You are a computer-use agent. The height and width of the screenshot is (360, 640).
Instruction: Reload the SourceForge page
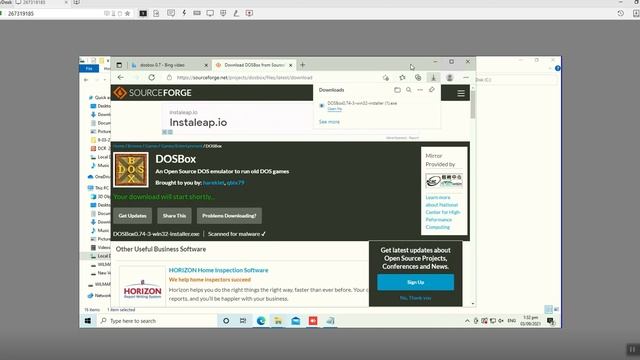coord(151,77)
